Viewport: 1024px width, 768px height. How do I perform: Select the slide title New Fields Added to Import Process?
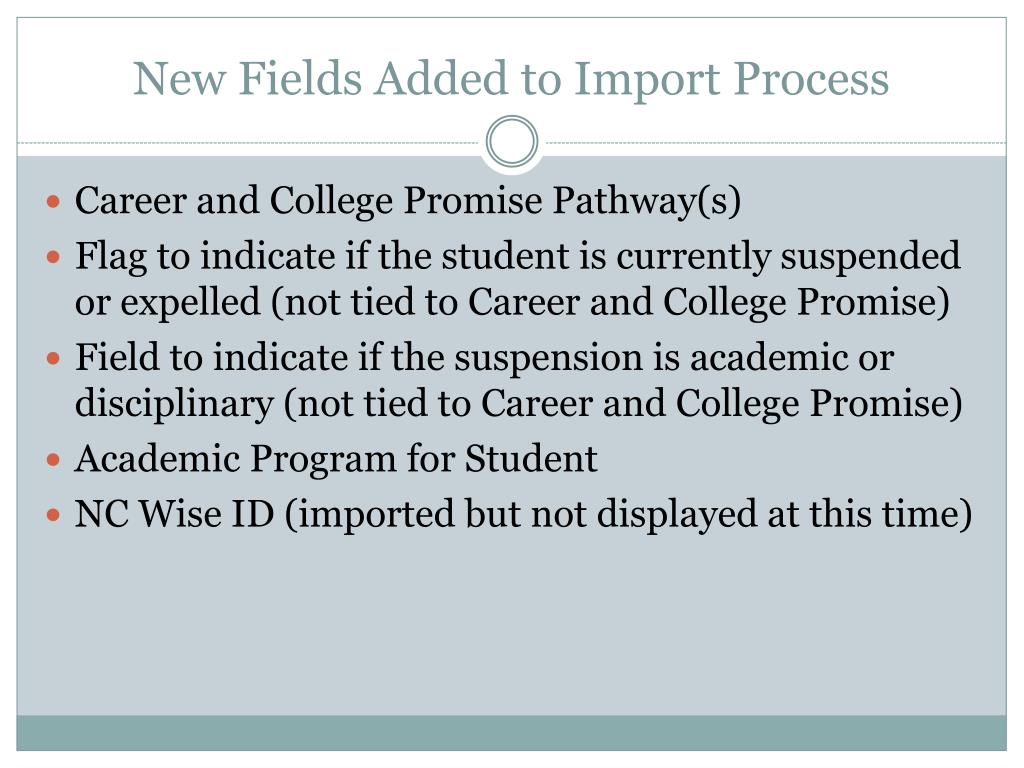[511, 79]
